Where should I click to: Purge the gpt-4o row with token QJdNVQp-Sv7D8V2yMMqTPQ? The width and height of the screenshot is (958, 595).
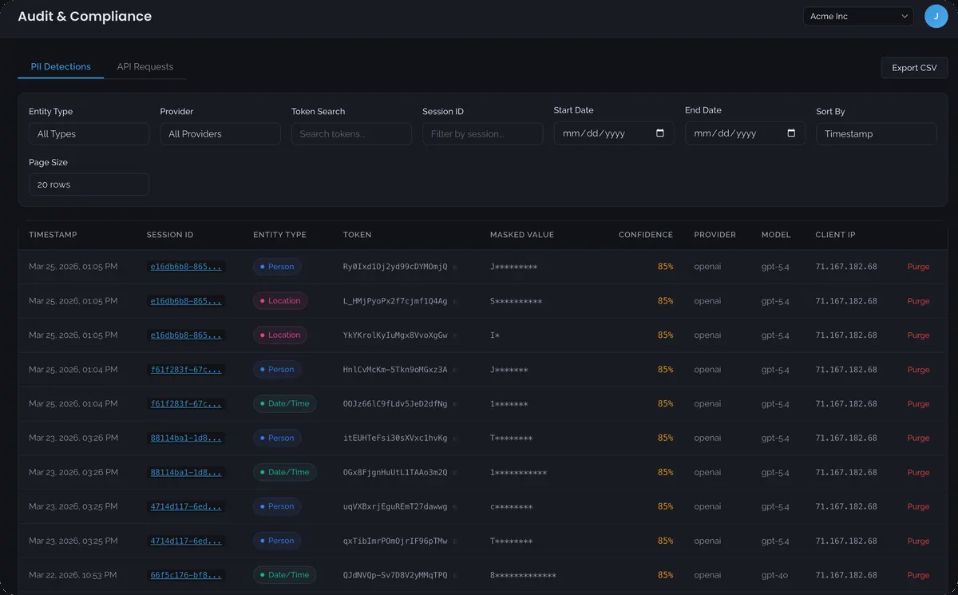[x=918, y=575]
